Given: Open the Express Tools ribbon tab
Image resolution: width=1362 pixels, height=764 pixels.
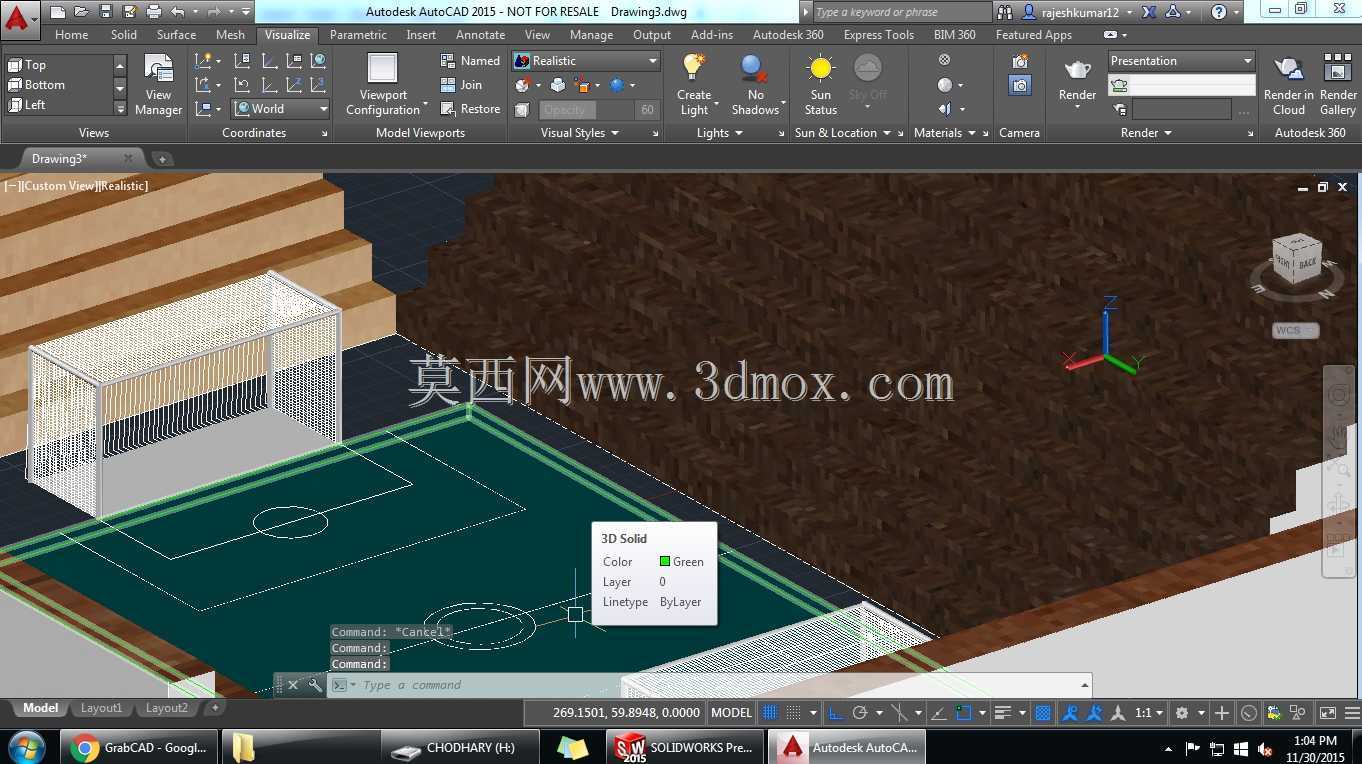Looking at the screenshot, I should coord(879,35).
